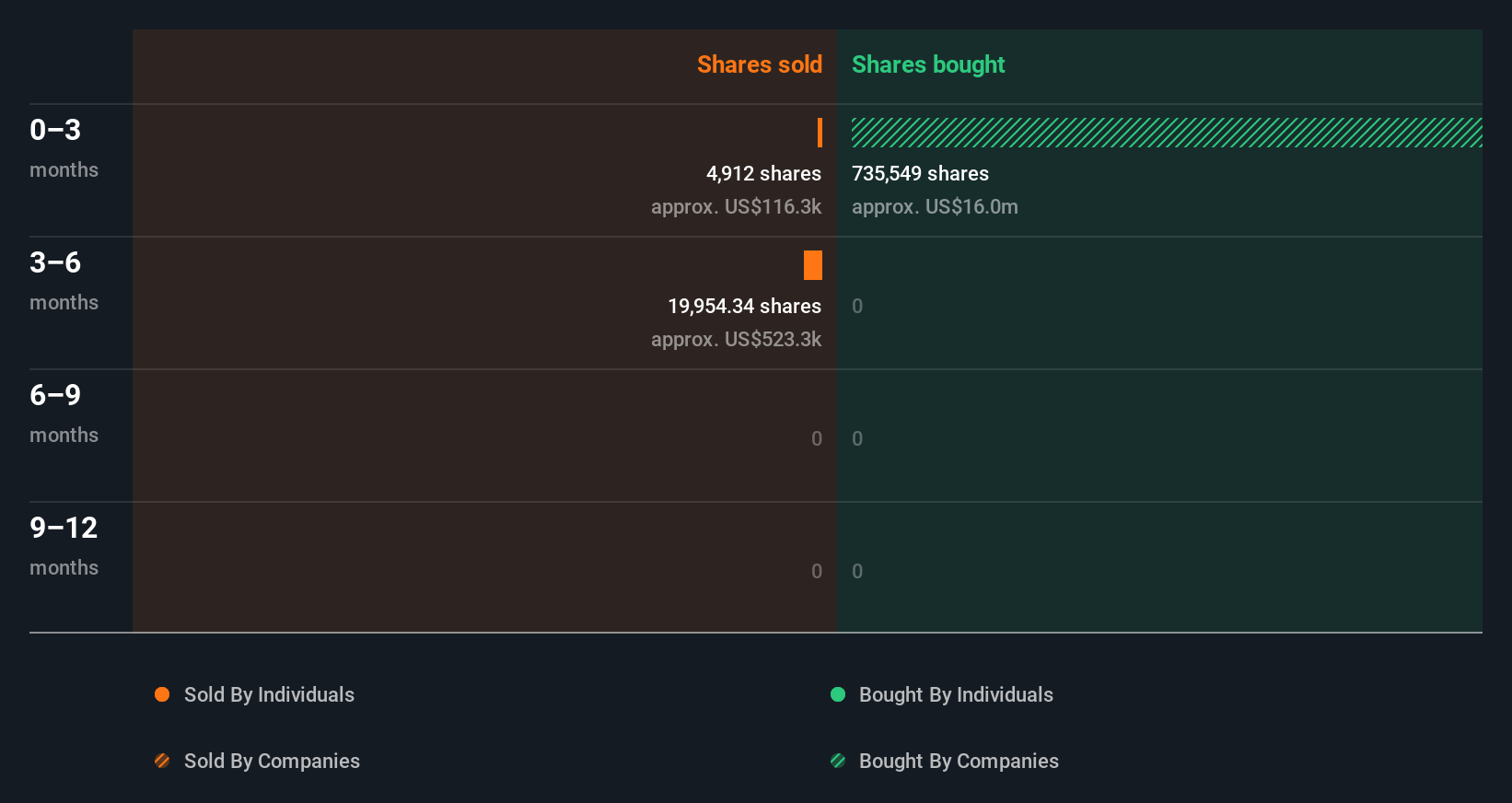The image size is (1512, 803).
Task: Click the green striped 0–3 months bought bar
Action: [1166, 133]
